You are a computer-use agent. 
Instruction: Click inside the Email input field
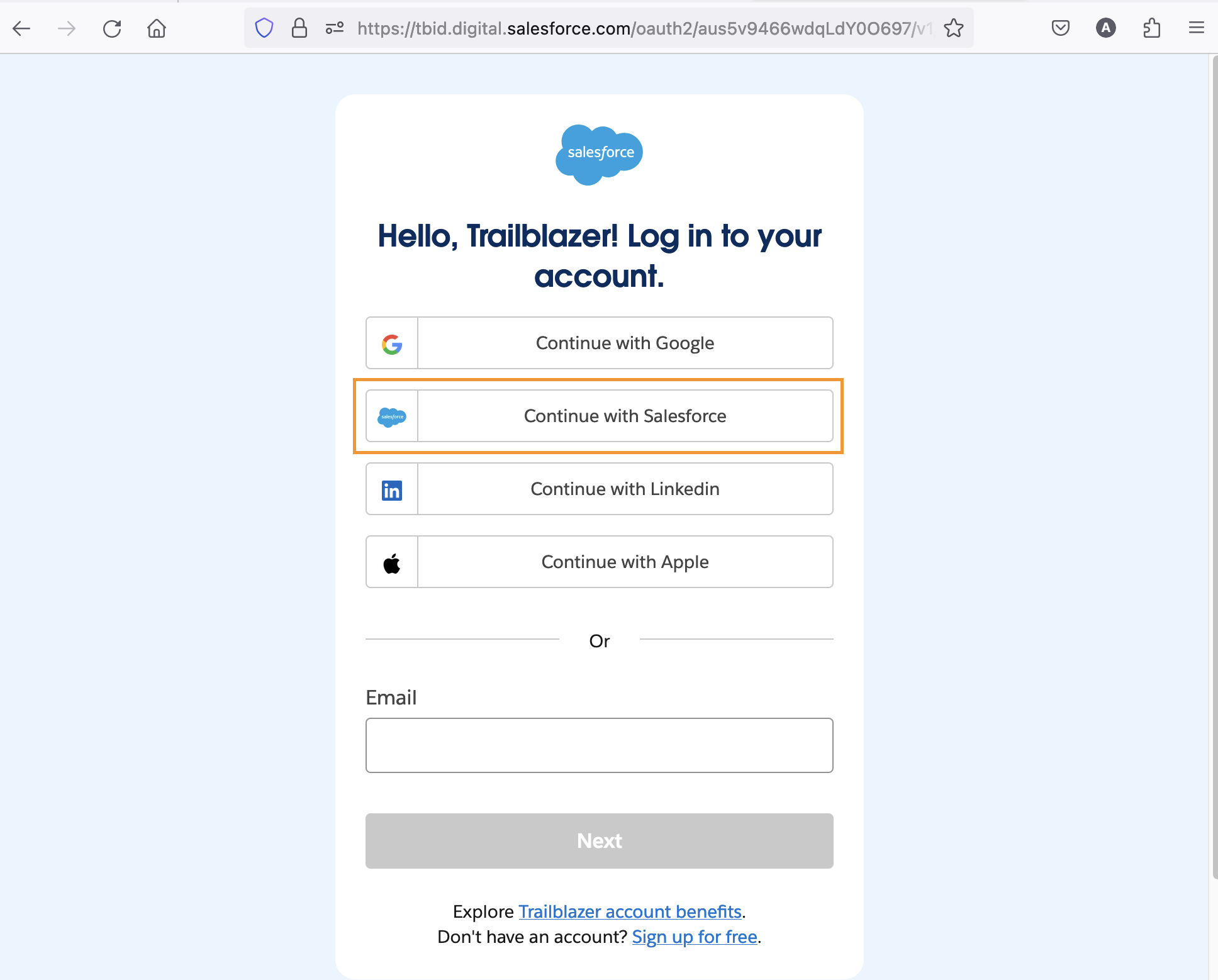click(598, 745)
